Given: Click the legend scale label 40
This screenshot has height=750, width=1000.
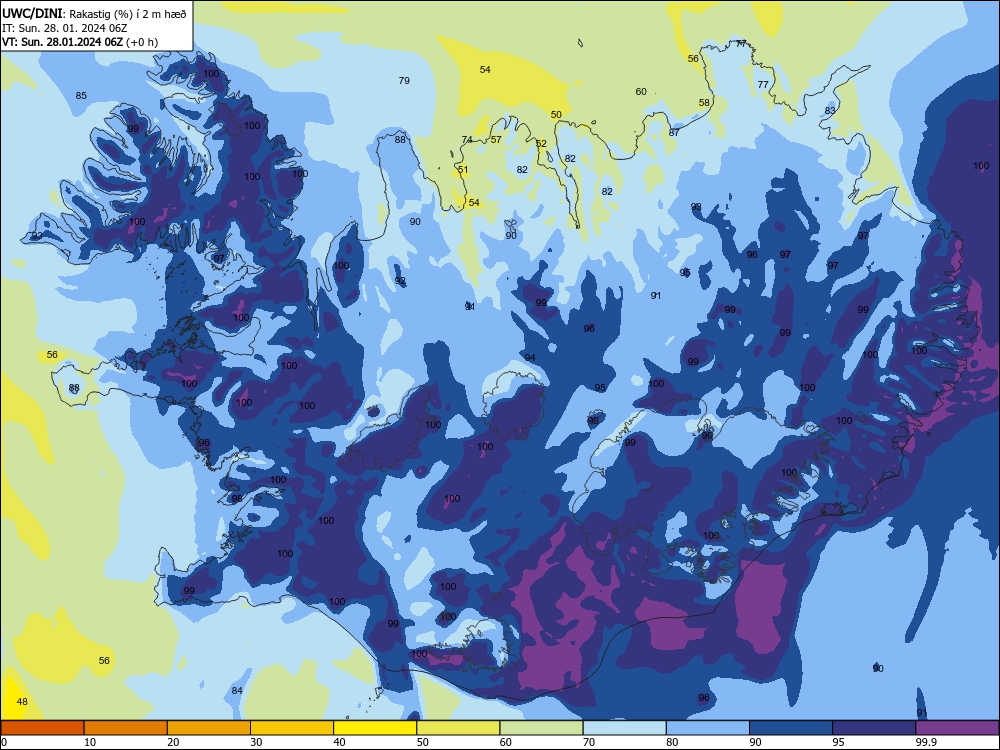Looking at the screenshot, I should coord(340,742).
